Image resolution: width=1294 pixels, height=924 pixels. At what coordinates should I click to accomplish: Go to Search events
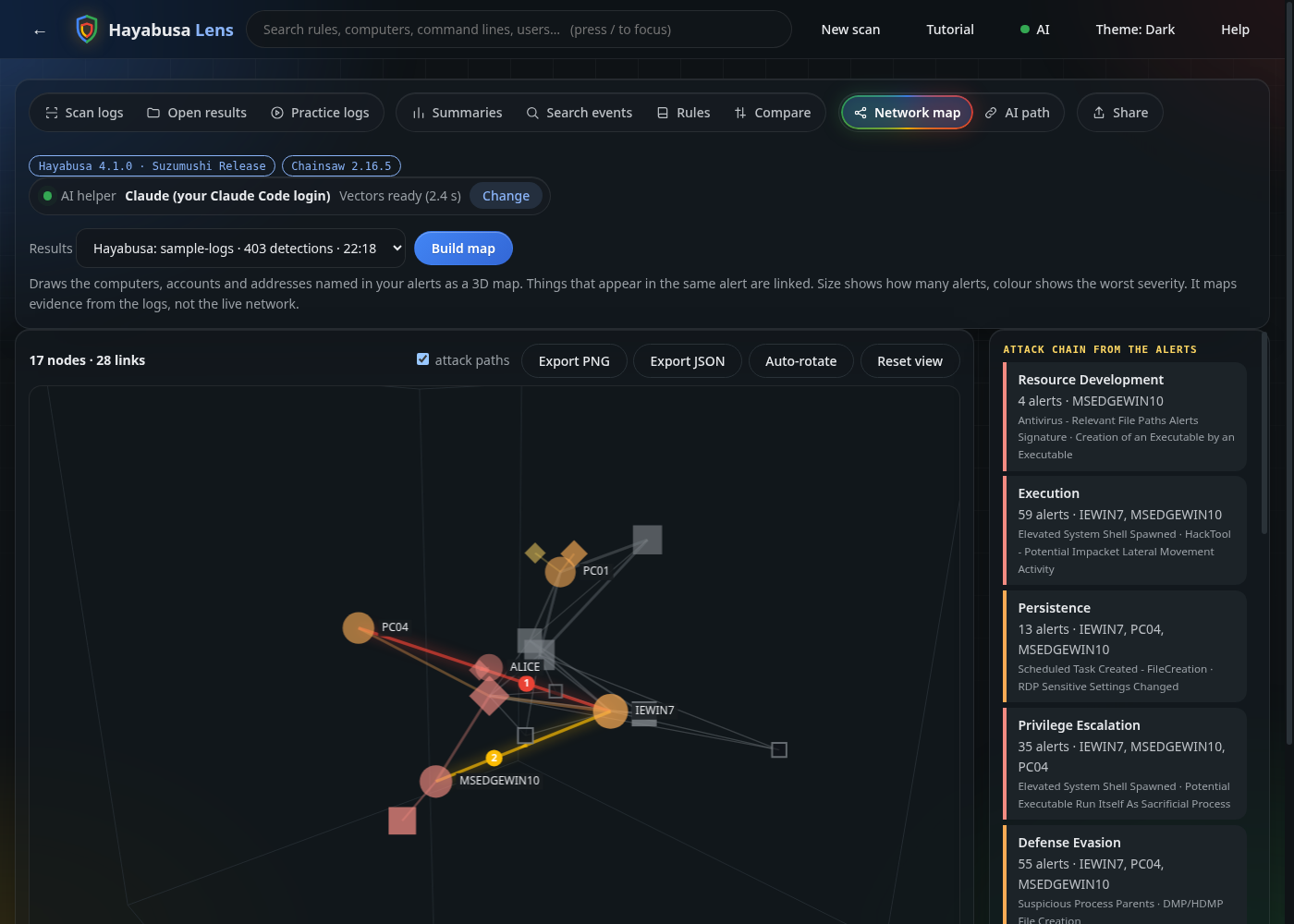[580, 113]
